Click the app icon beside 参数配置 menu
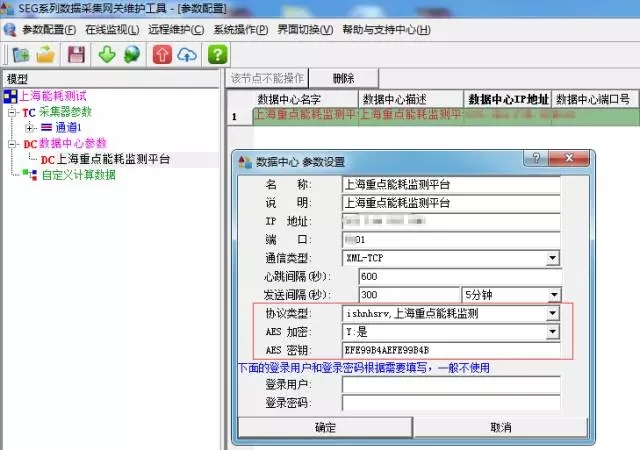This screenshot has width=640, height=450. click(10, 30)
